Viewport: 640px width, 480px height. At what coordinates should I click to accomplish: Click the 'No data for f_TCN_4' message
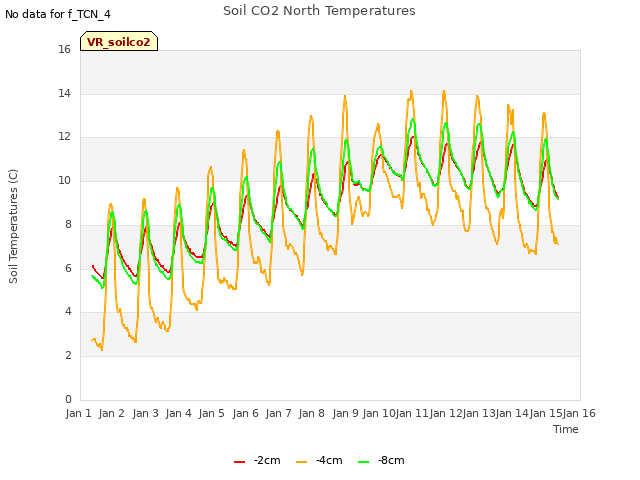tap(58, 14)
